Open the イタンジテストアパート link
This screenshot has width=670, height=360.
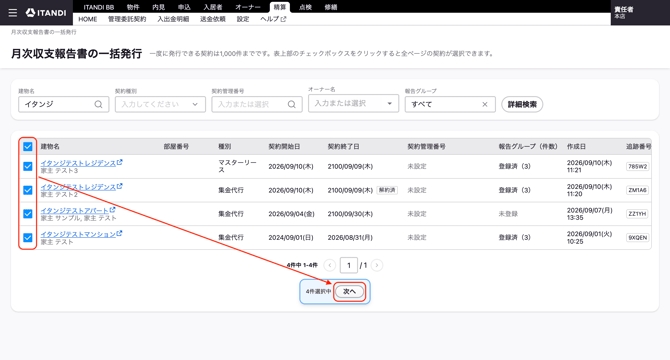click(x=75, y=211)
